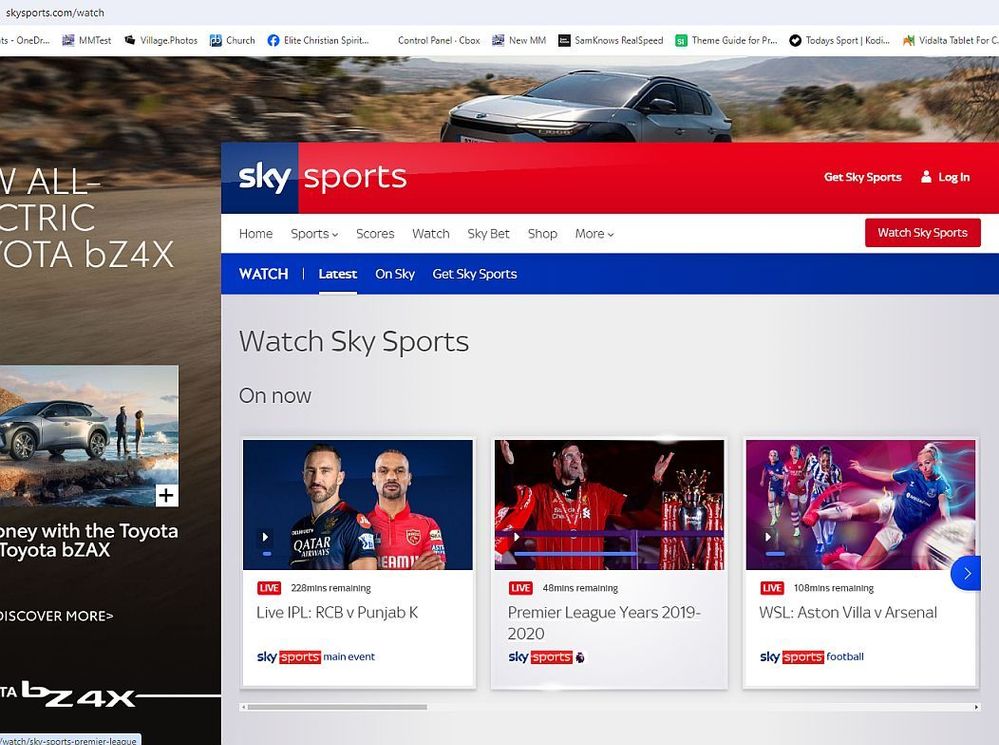Open the Sky Bet menu item

pyautogui.click(x=488, y=234)
